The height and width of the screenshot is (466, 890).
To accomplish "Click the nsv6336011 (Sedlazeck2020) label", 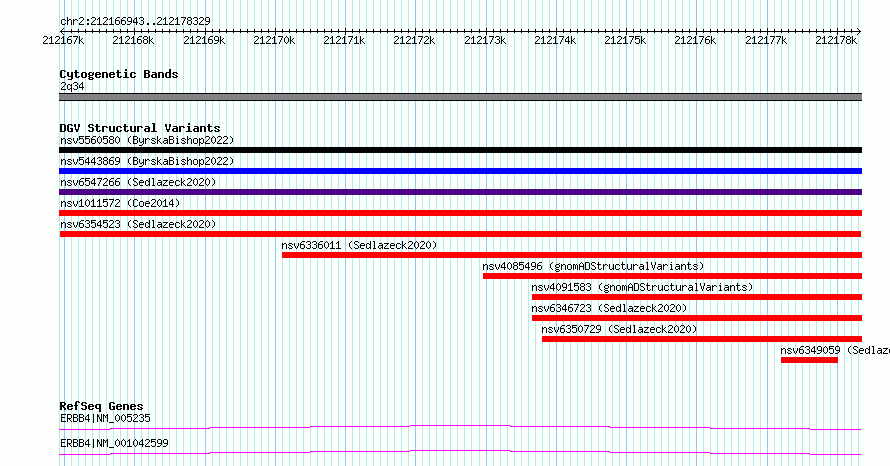I will (359, 245).
